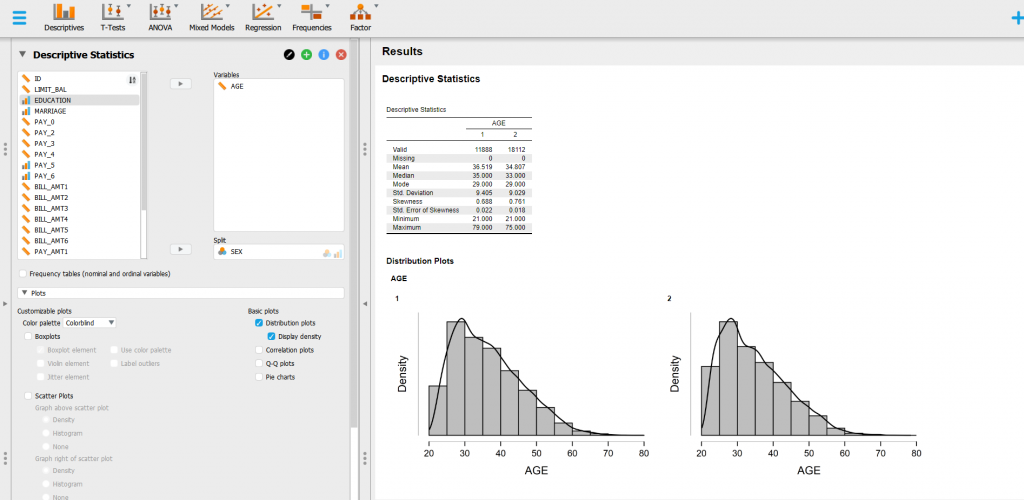Select Histogram for graph above scatter plot

[x=46, y=433]
